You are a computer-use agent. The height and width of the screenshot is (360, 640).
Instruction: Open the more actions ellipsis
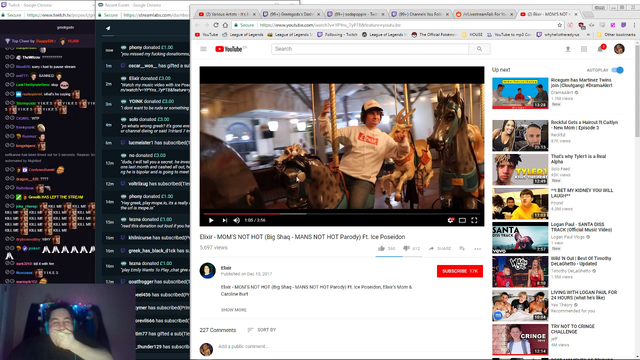[x=478, y=249]
